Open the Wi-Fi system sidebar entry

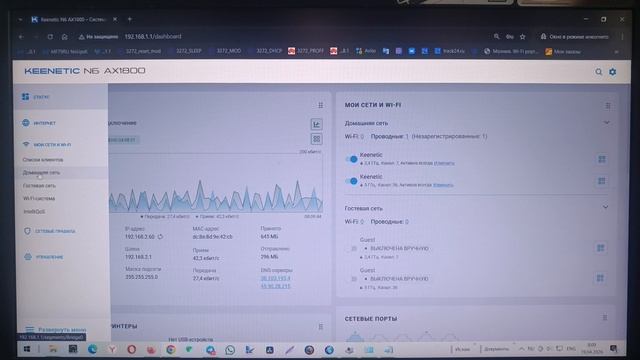[x=39, y=198]
